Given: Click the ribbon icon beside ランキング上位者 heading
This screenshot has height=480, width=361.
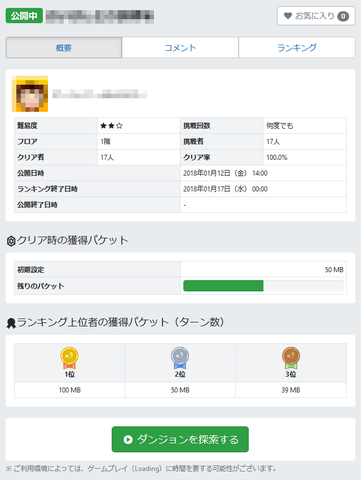Looking at the screenshot, I should (11, 323).
